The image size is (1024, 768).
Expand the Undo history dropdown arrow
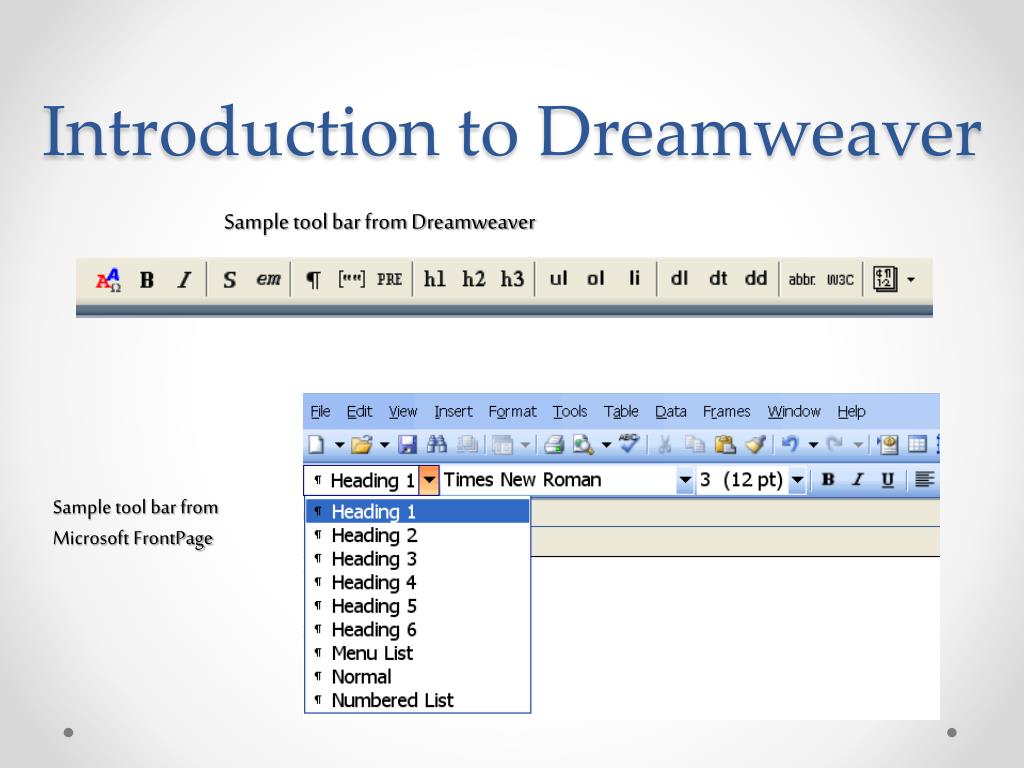813,445
